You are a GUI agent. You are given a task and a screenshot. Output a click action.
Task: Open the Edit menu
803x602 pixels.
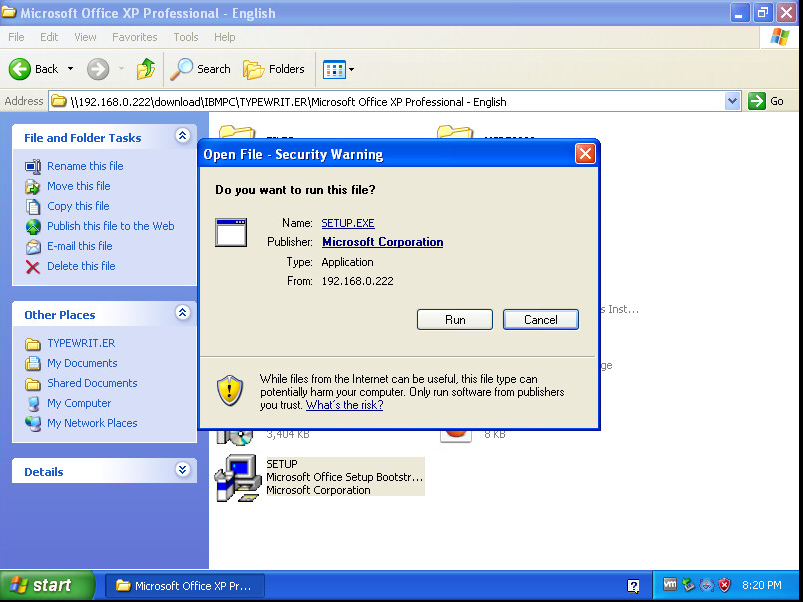pyautogui.click(x=49, y=37)
